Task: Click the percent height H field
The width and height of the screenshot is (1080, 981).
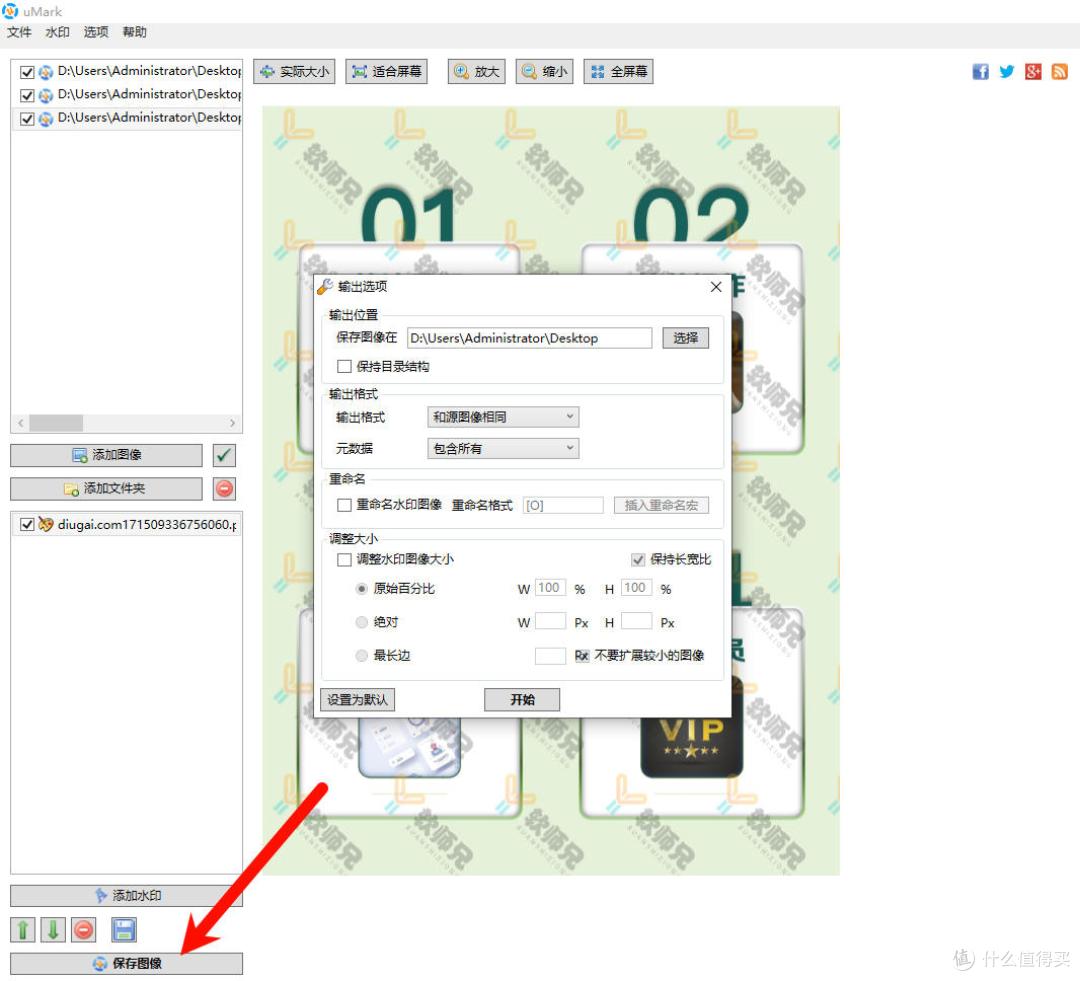Action: point(636,588)
